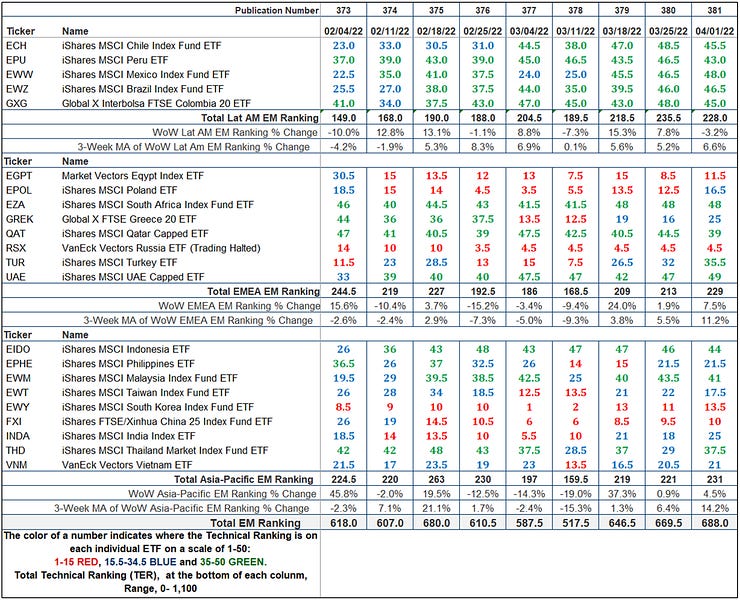Select Total EM Ranking value 688.0
Viewport: 740px width, 600px height.
click(x=715, y=523)
